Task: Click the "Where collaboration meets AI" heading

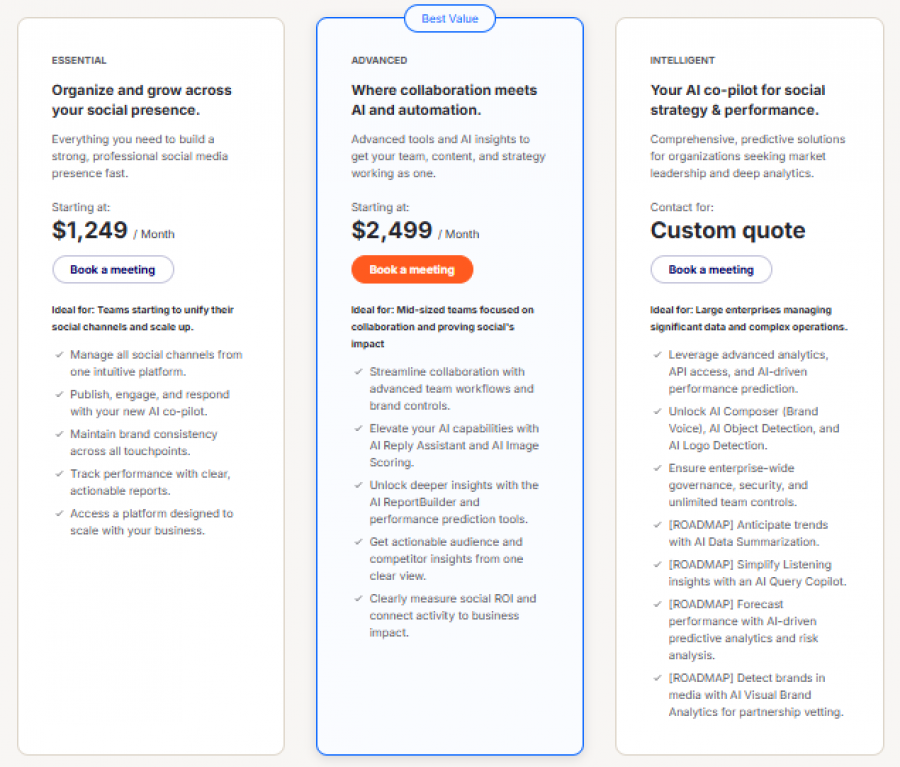Action: pyautogui.click(x=443, y=99)
